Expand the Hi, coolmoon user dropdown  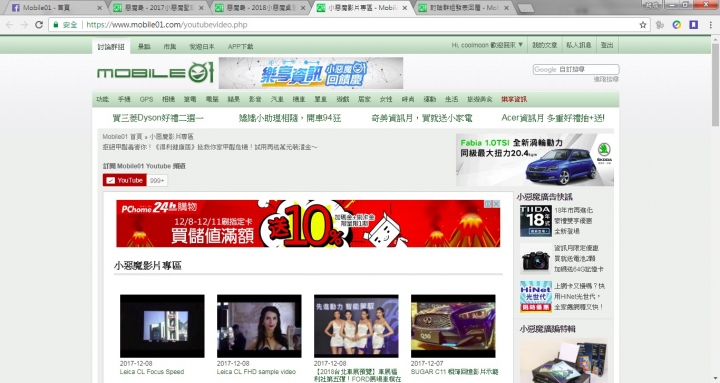click(x=487, y=45)
